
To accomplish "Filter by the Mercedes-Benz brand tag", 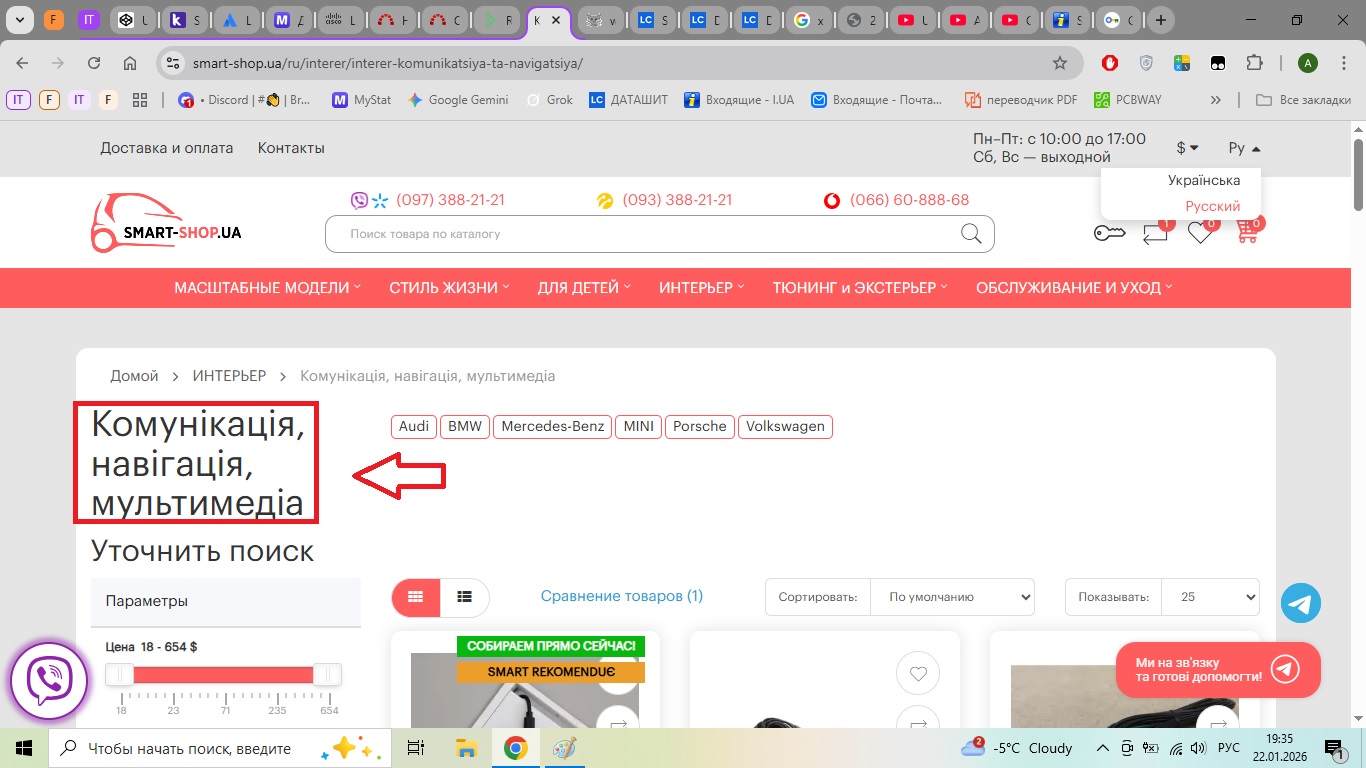I will pos(552,427).
